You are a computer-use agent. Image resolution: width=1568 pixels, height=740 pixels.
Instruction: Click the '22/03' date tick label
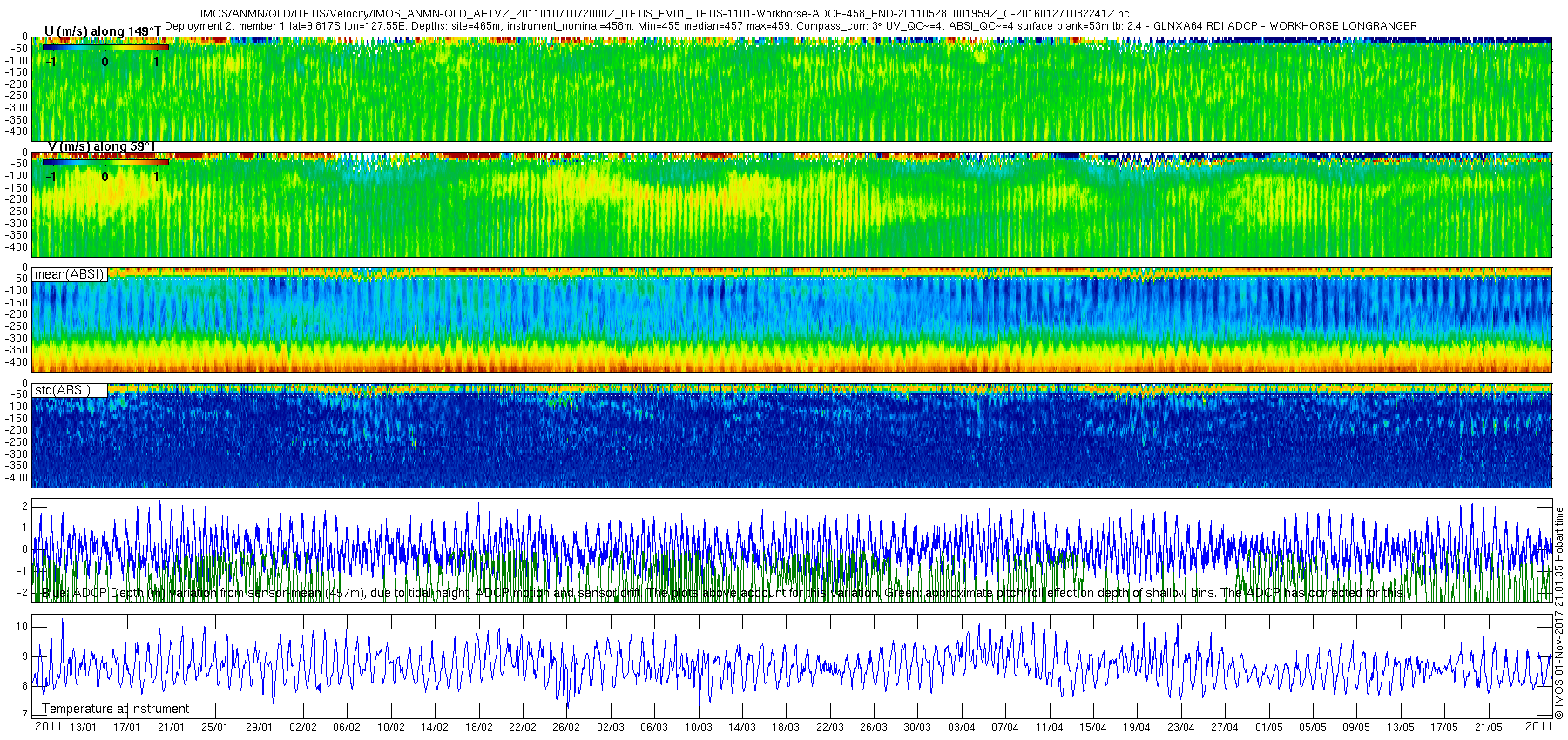[x=830, y=728]
